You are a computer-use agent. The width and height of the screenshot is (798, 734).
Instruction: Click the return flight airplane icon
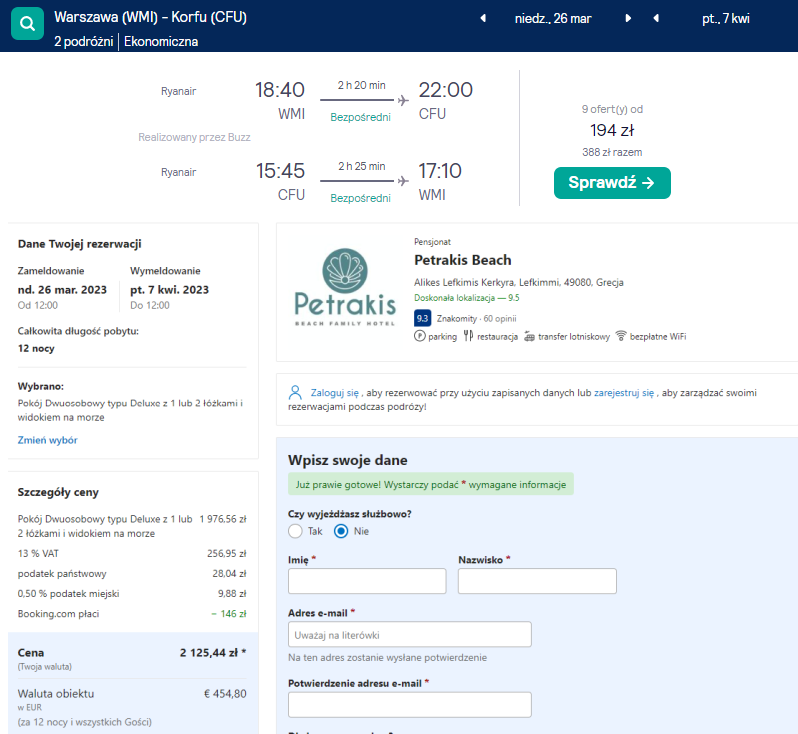coord(403,181)
